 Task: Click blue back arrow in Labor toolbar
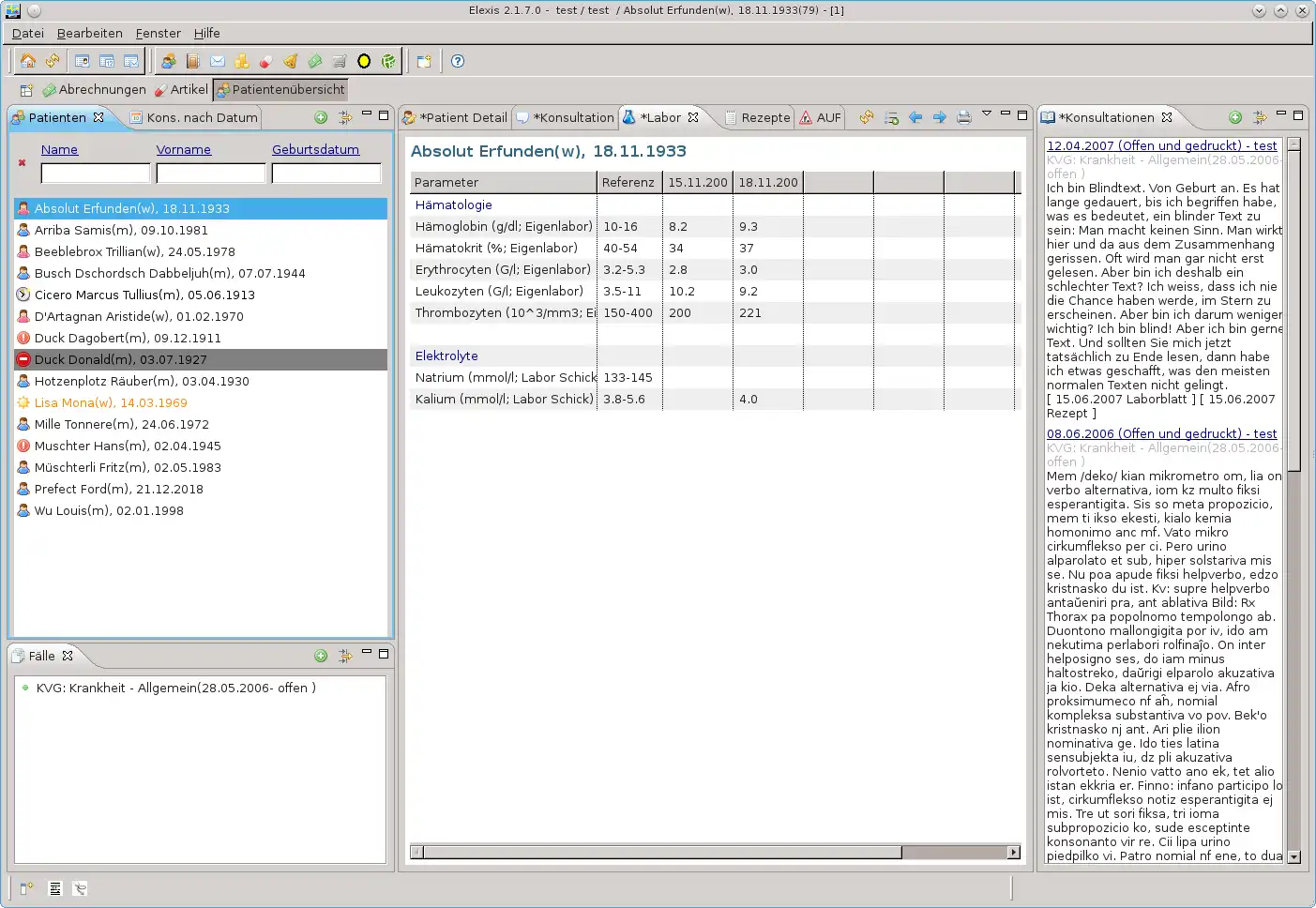(915, 117)
